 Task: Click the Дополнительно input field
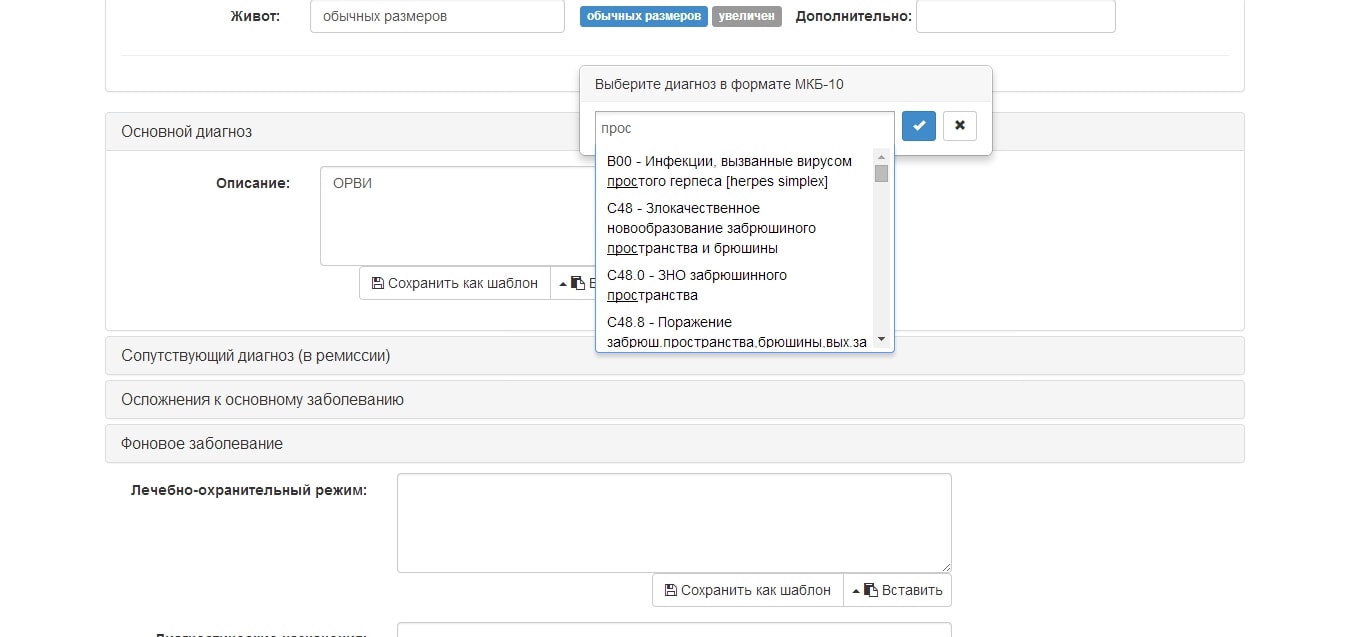[x=1015, y=16]
